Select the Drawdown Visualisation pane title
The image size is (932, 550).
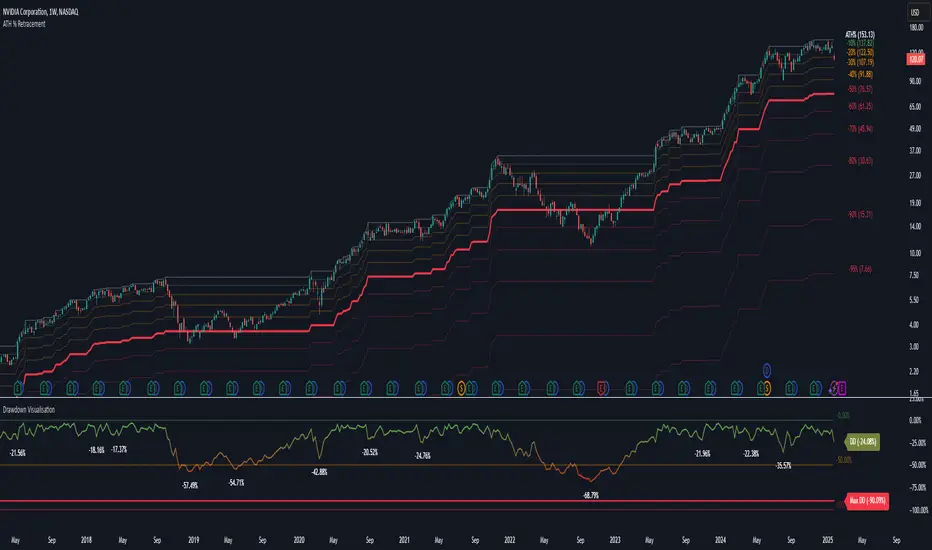pyautogui.click(x=29, y=410)
